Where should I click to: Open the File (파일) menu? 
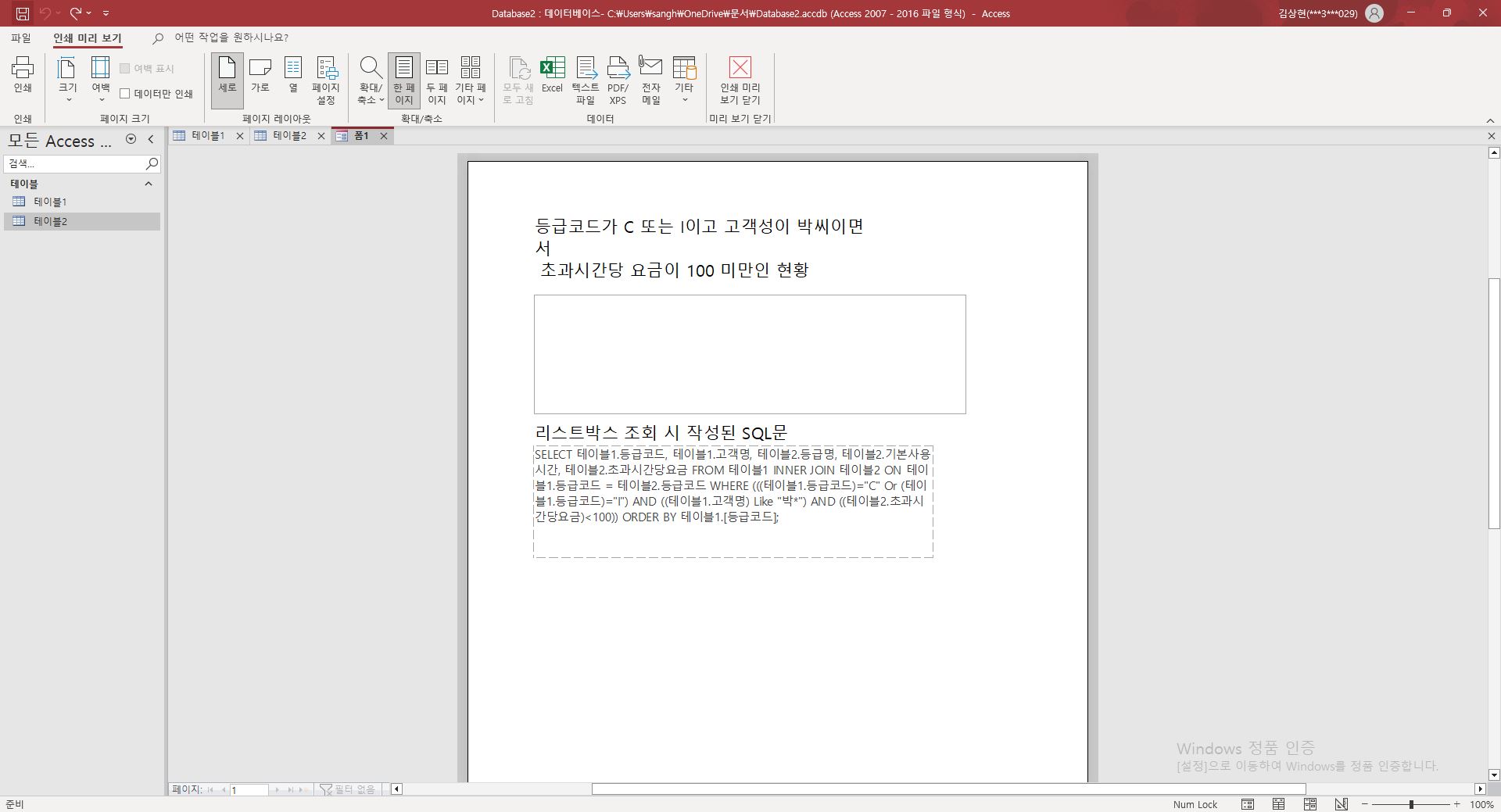click(x=21, y=38)
